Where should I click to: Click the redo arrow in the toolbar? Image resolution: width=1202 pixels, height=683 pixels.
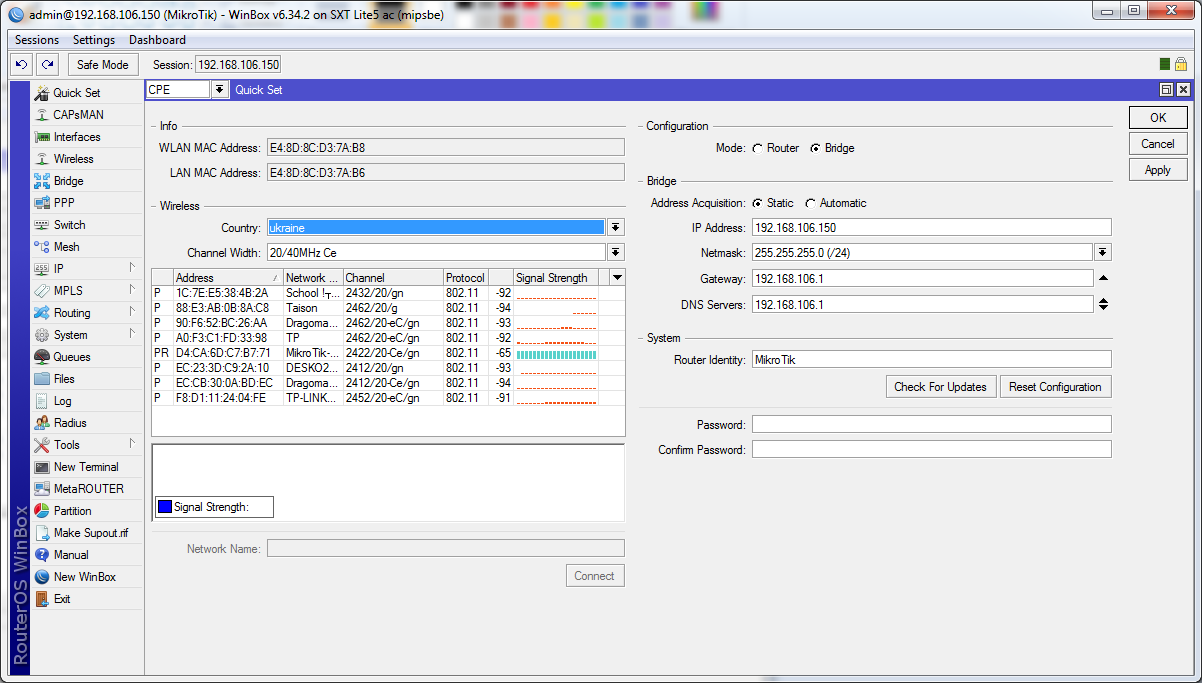[47, 65]
